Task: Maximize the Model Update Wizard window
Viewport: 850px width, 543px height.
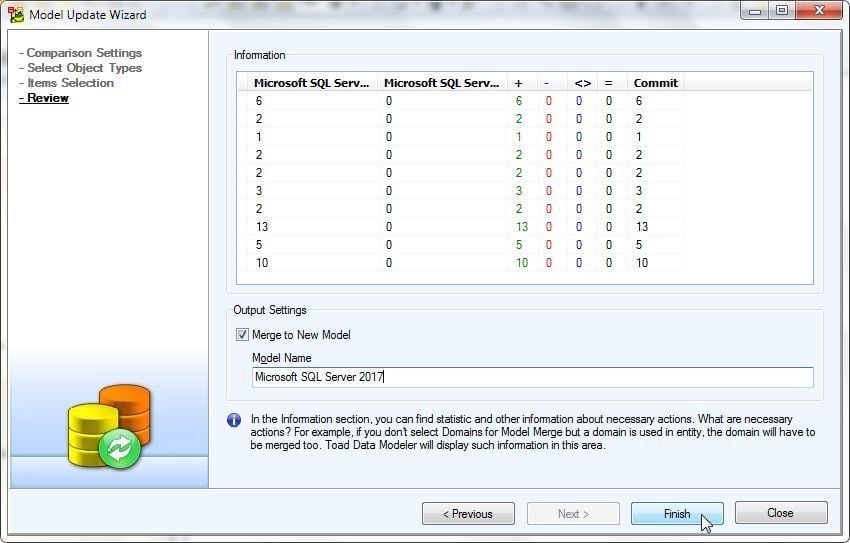Action: click(782, 10)
